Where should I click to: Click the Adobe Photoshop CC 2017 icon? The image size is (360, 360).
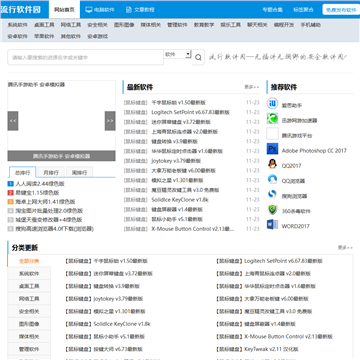point(272,149)
